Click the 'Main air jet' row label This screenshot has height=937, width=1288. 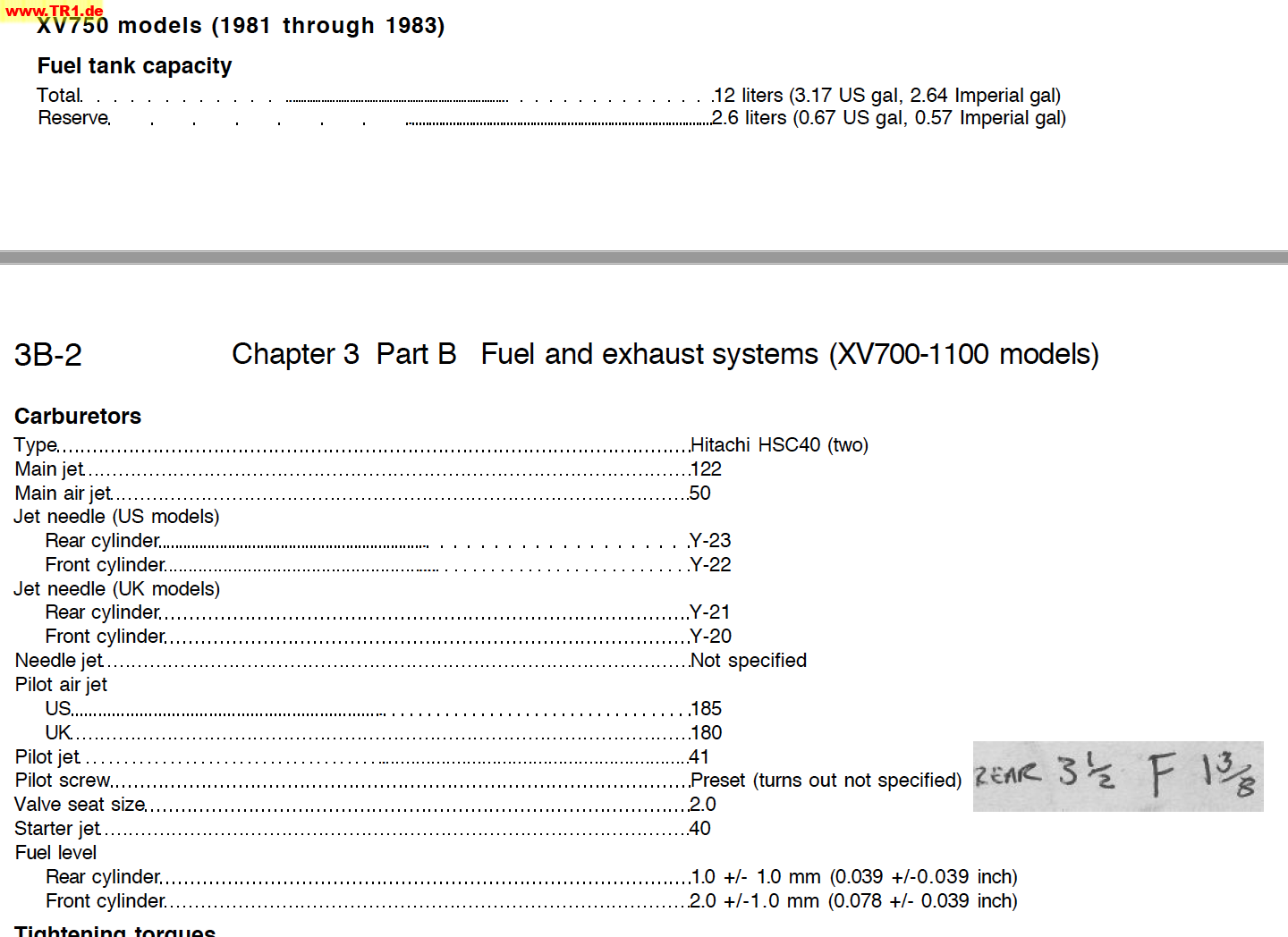(x=63, y=494)
